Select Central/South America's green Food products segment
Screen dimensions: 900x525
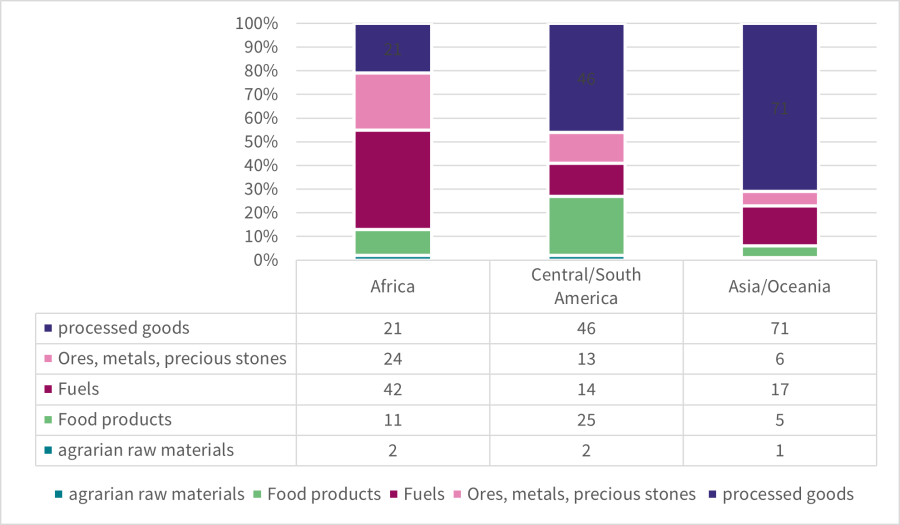coord(586,226)
